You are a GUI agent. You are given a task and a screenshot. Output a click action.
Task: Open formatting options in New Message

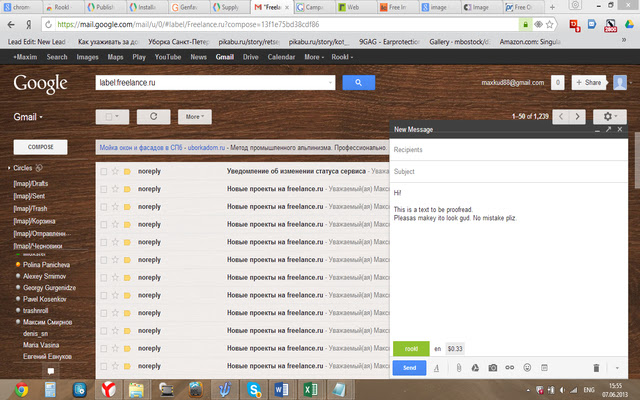point(436,368)
